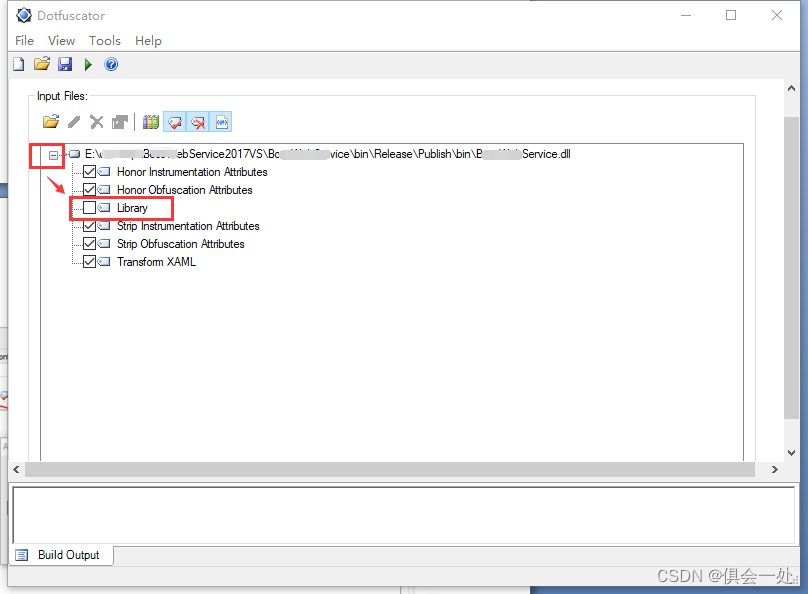Screen dimensions: 808x594
Task: Select the Service.dll input file path
Action: click(328, 154)
